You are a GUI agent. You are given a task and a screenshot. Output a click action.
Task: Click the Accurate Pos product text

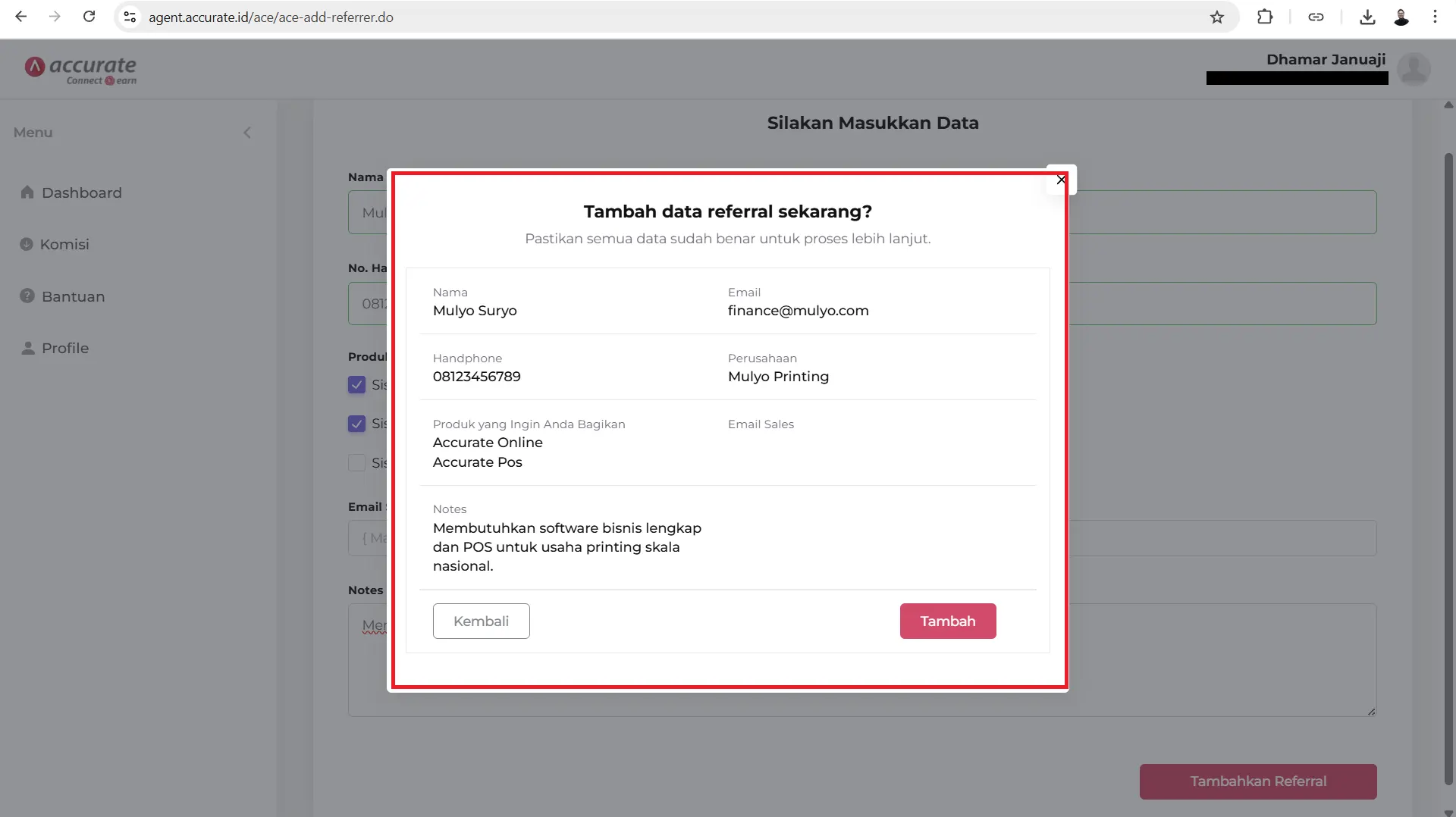tap(477, 462)
